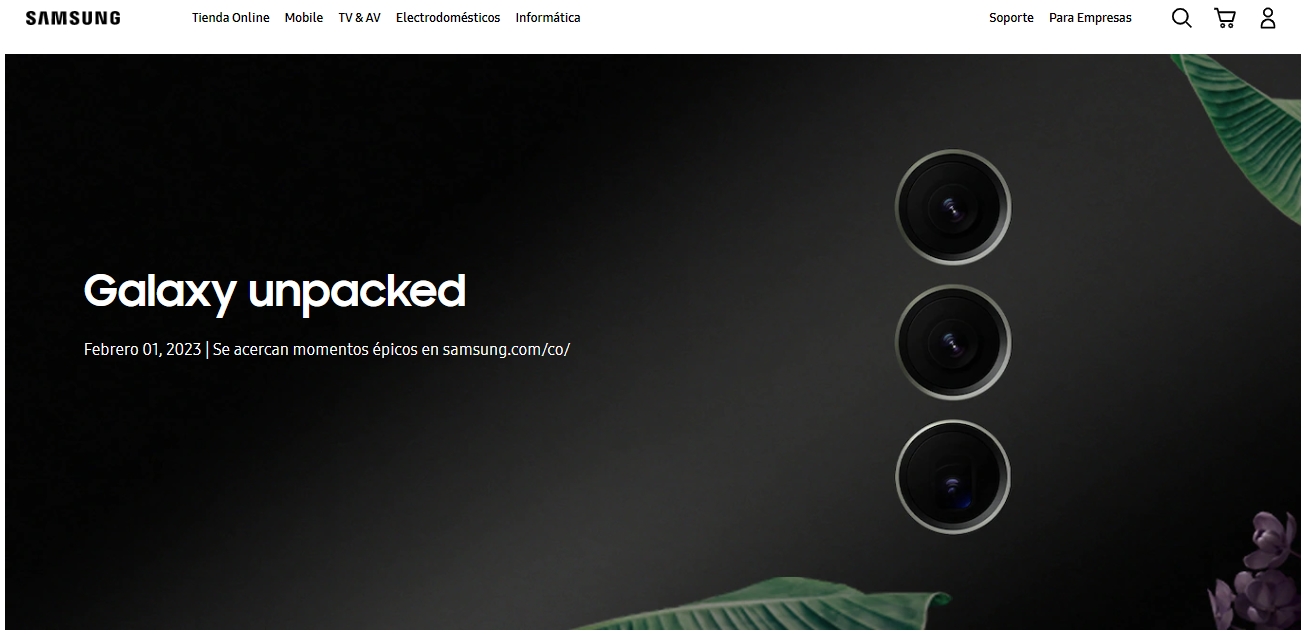Click the Galaxy unpacked headline
The width and height of the screenshot is (1308, 634).
275,291
